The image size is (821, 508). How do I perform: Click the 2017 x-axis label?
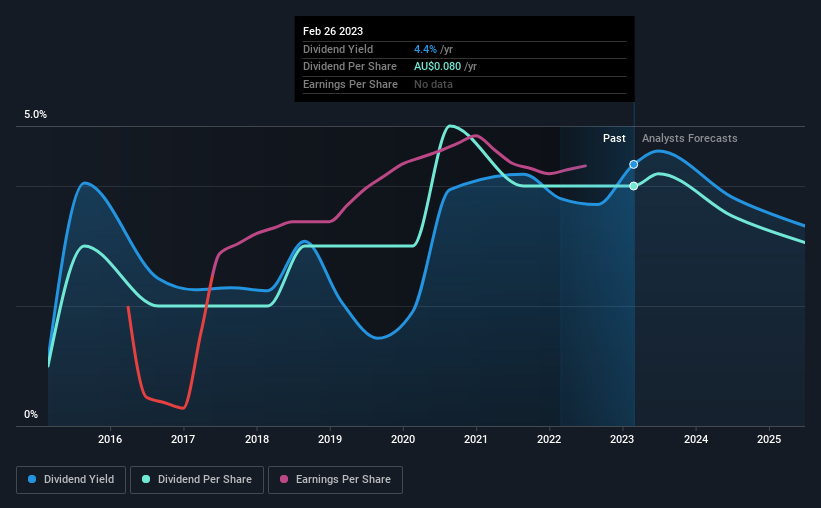click(x=183, y=439)
